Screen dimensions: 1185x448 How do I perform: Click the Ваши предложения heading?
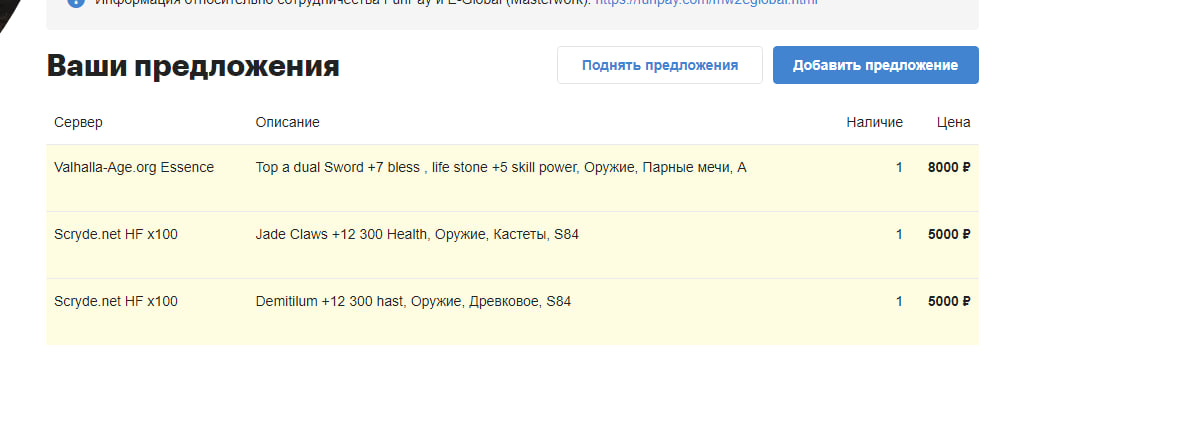193,66
